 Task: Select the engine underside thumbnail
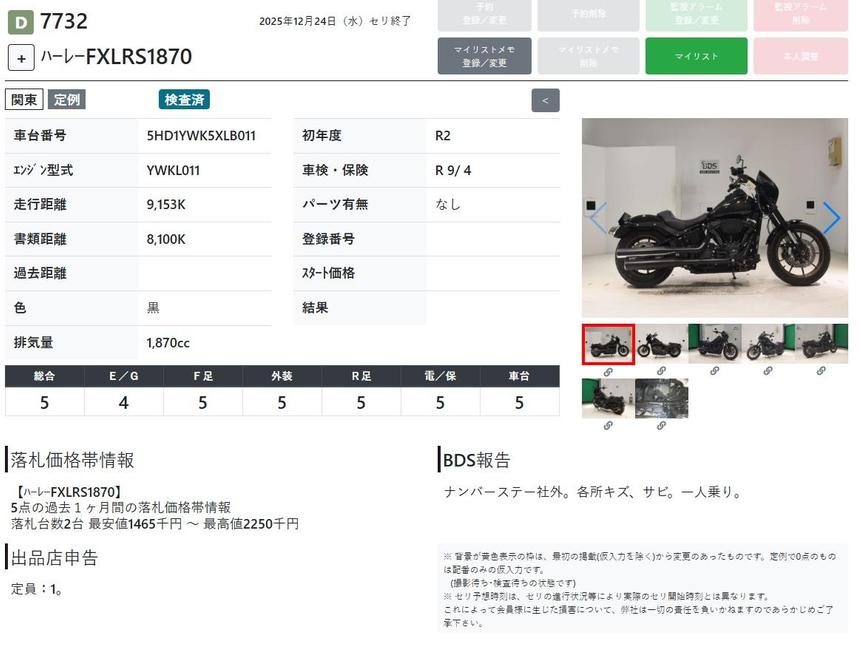[661, 398]
